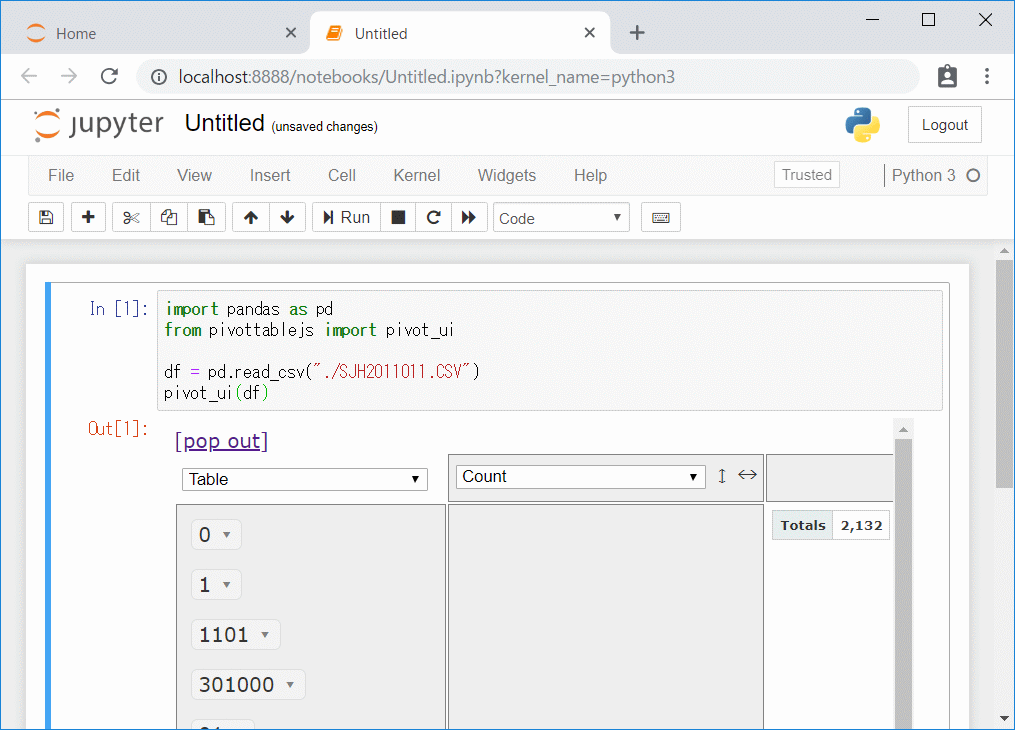Open the Code cell type dropdown
1015x730 pixels.
(561, 217)
